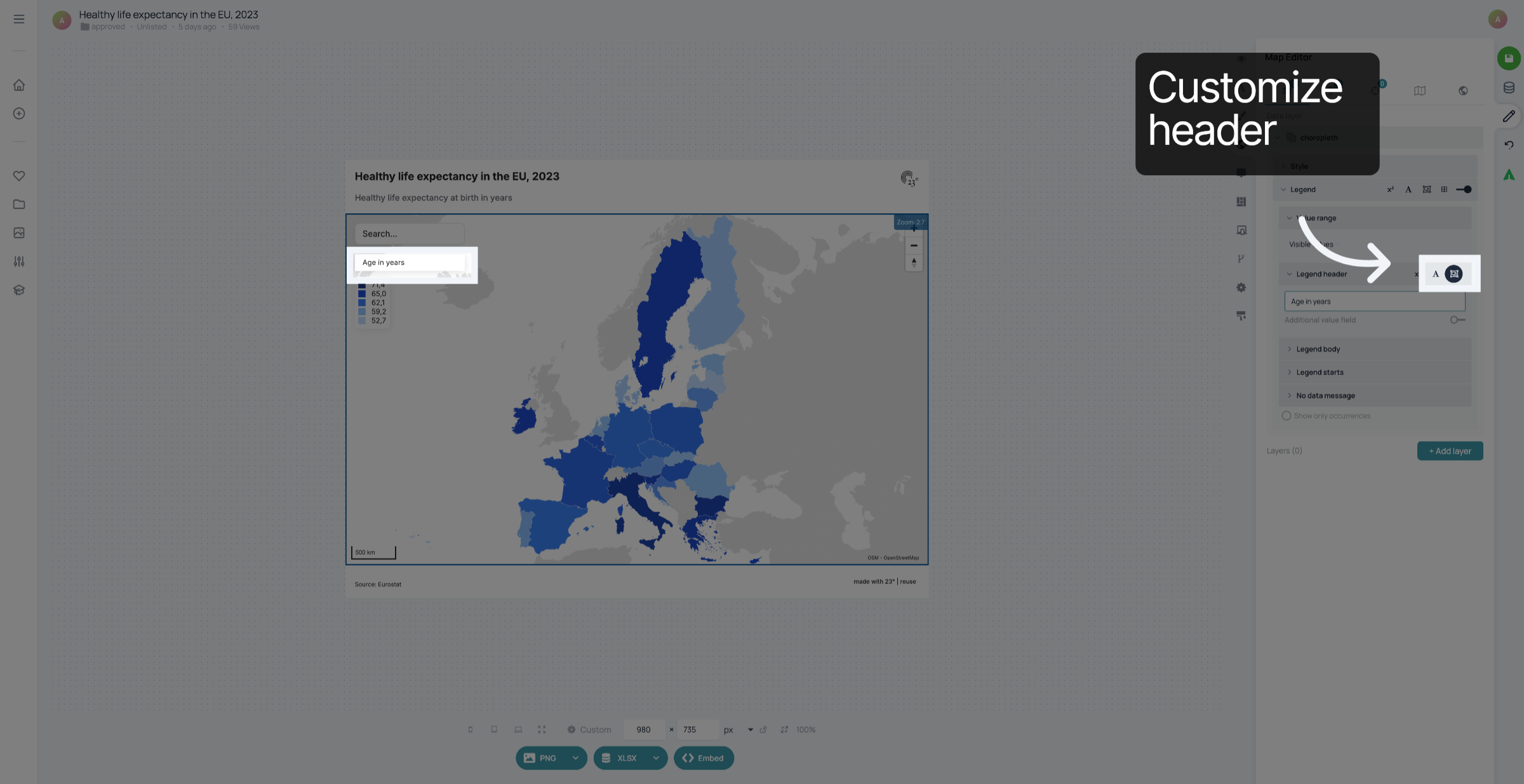Click the 52,7 legend color swatch

[x=362, y=321]
